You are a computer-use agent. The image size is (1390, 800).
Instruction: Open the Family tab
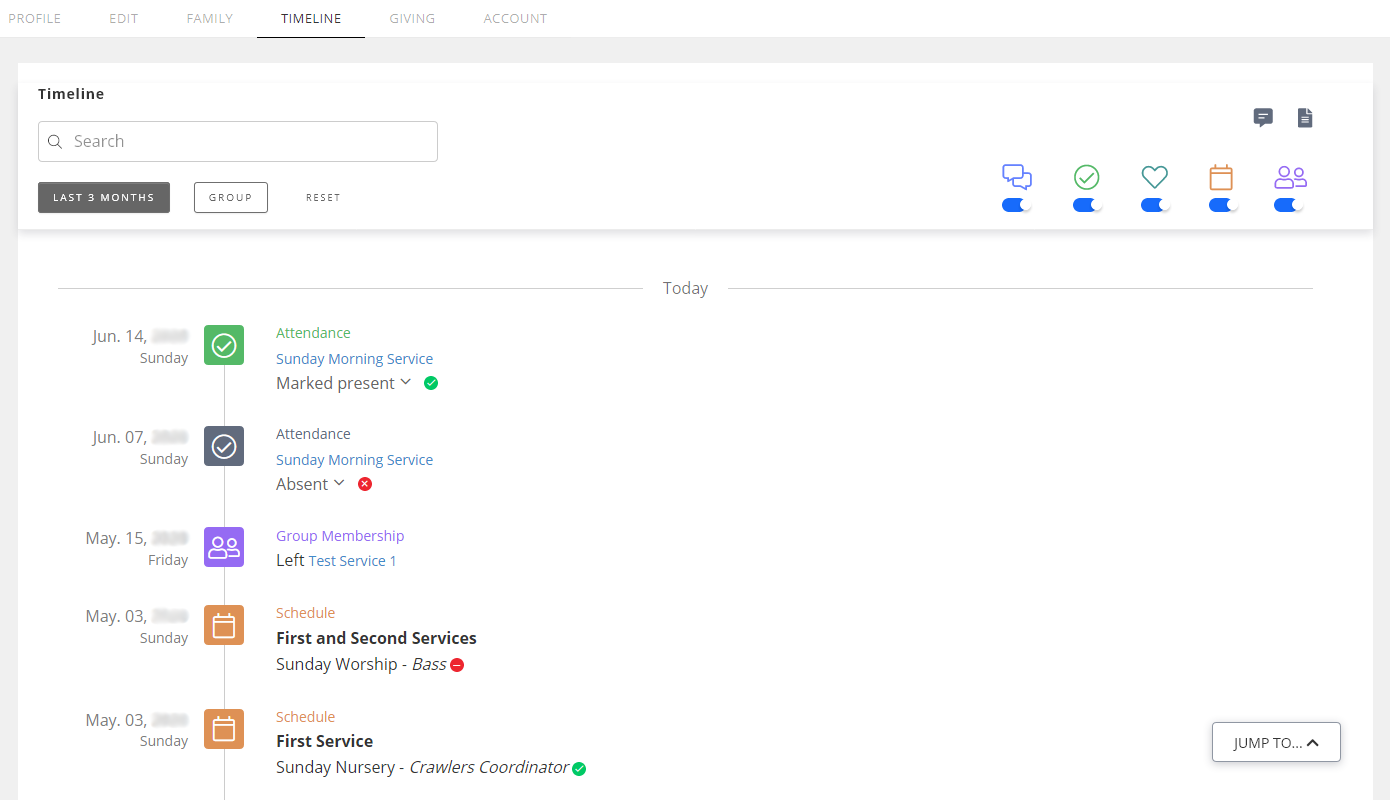coord(209,18)
